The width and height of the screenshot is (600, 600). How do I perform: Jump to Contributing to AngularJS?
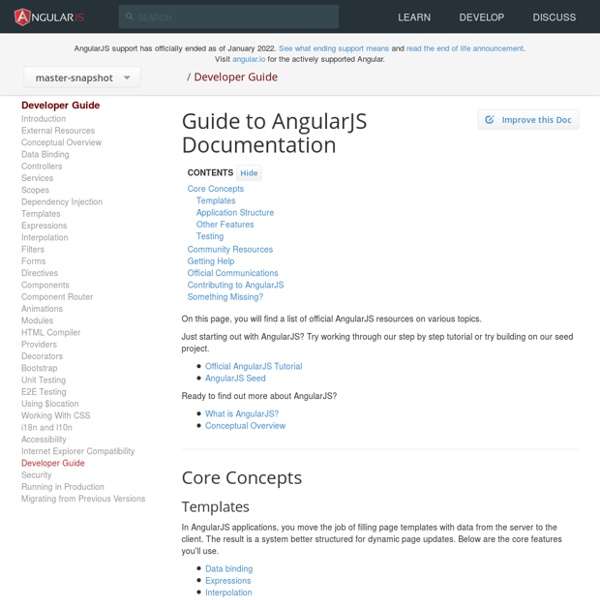[236, 285]
